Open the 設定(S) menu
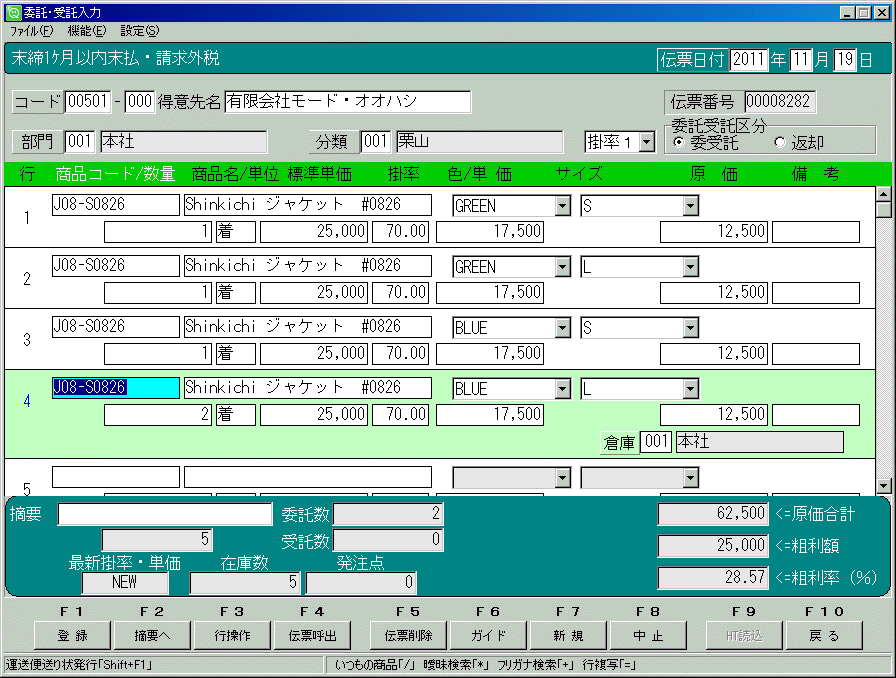This screenshot has height=678, width=896. click(139, 31)
